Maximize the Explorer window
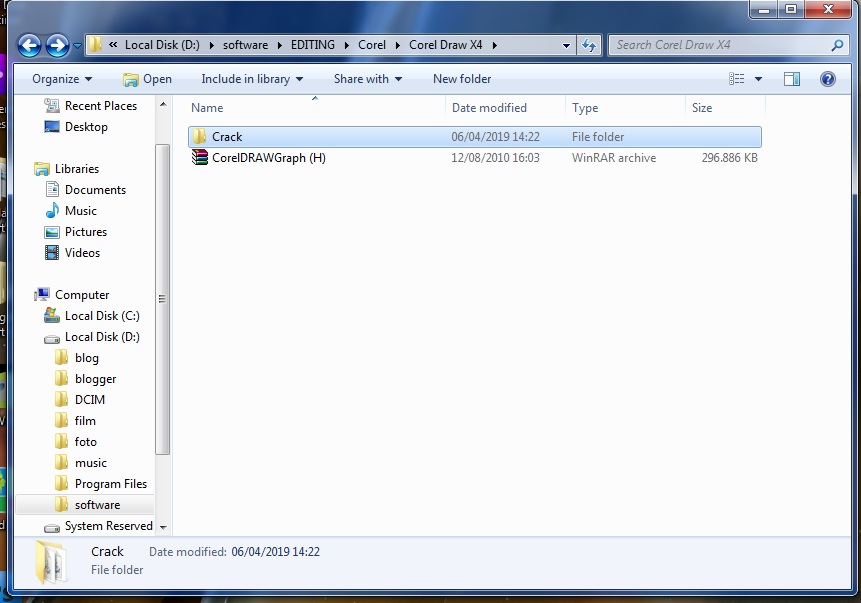Screen dimensions: 861x603 pos(791,9)
